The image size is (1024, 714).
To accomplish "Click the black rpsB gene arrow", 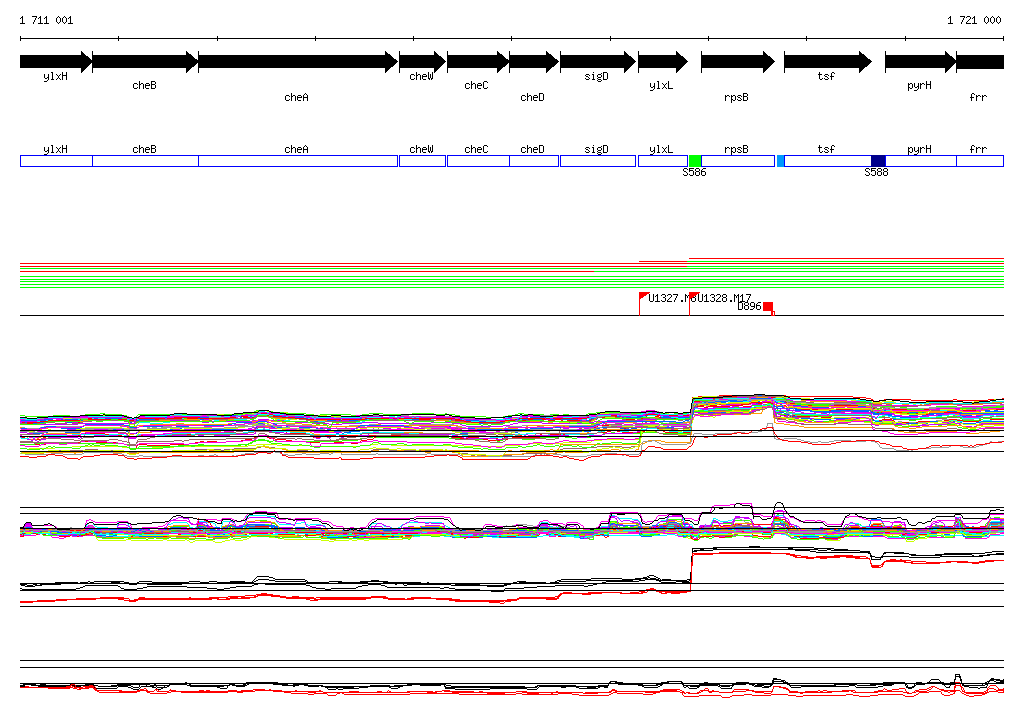I will tap(738, 62).
